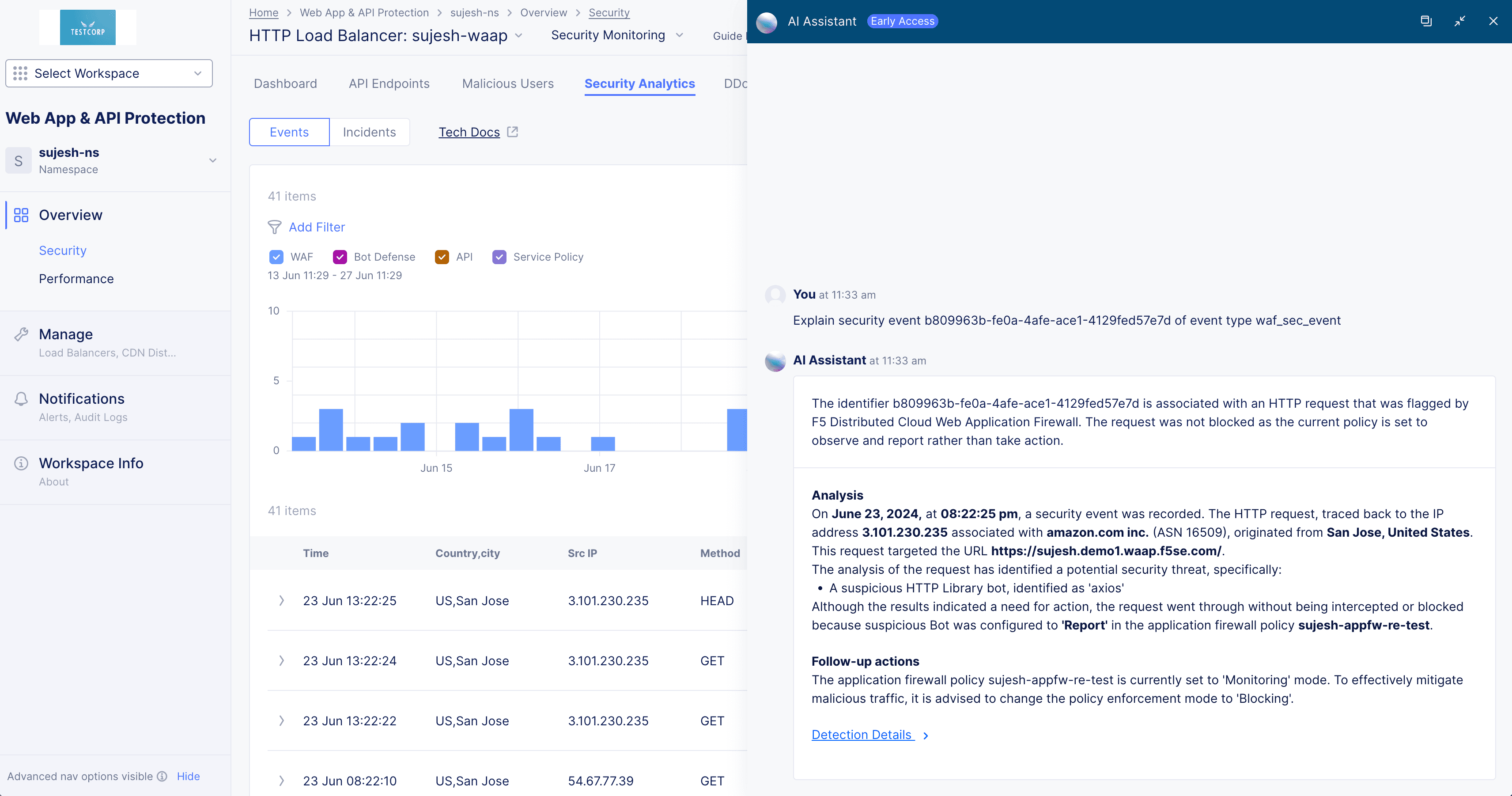Screen dimensions: 1512x796
Task: Click the conversations icon in AI Assistant header
Action: 1426,21
